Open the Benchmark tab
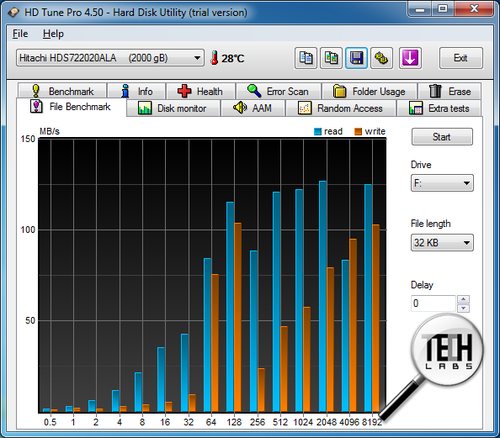This screenshot has height=438, width=500. tap(62, 91)
